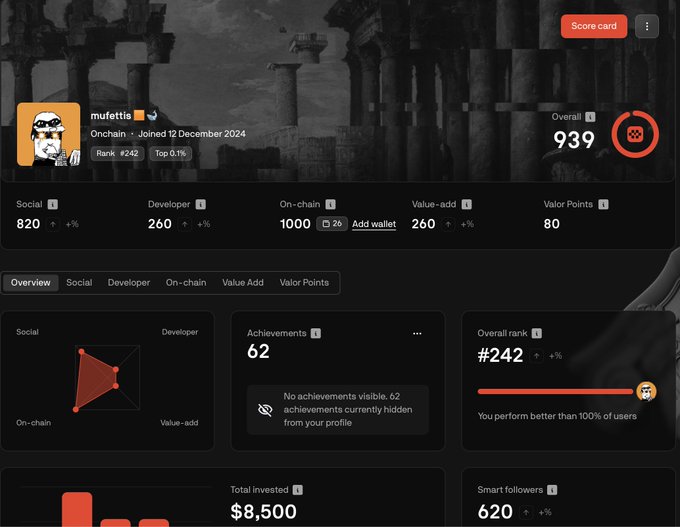The image size is (680, 527).
Task: Switch to the On-chain tab
Action: [186, 282]
